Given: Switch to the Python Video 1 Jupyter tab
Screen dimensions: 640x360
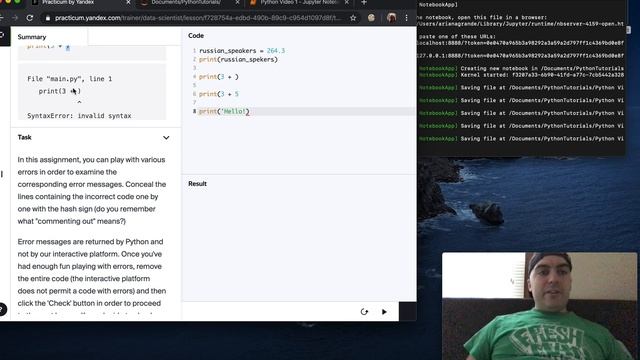Looking at the screenshot, I should [299, 2].
